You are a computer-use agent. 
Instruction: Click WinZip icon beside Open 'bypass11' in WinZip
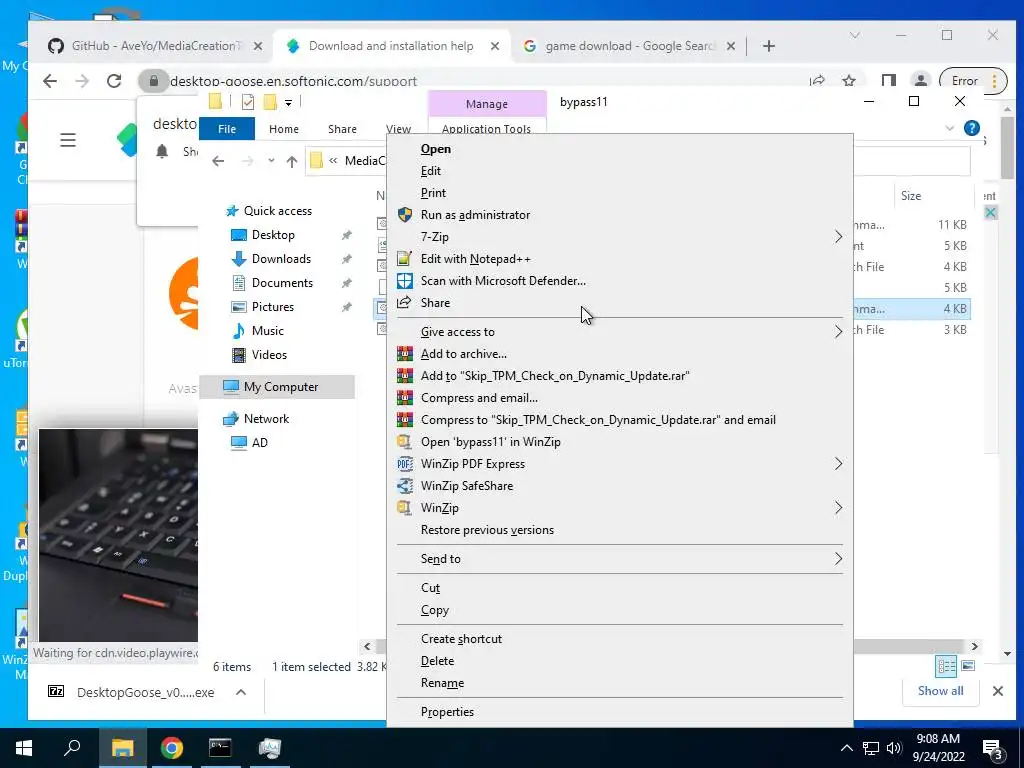[404, 442]
